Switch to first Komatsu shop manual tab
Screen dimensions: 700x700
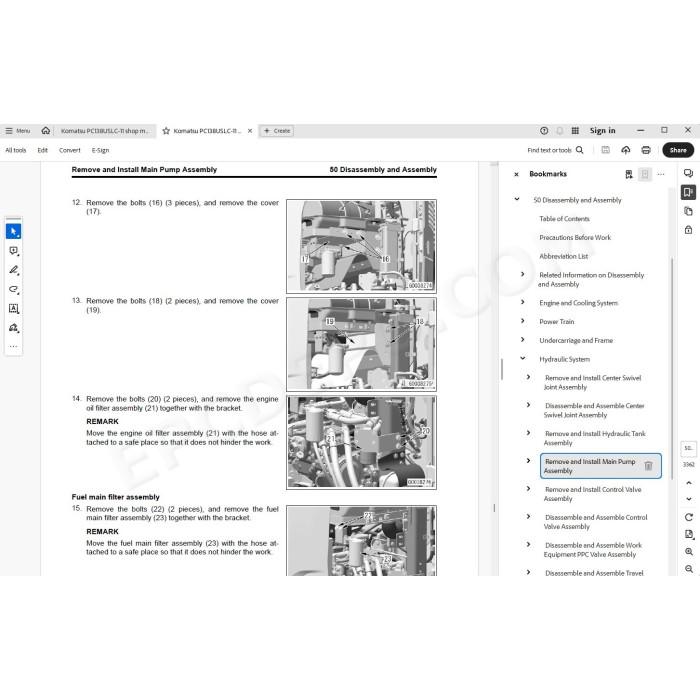[x=104, y=131]
